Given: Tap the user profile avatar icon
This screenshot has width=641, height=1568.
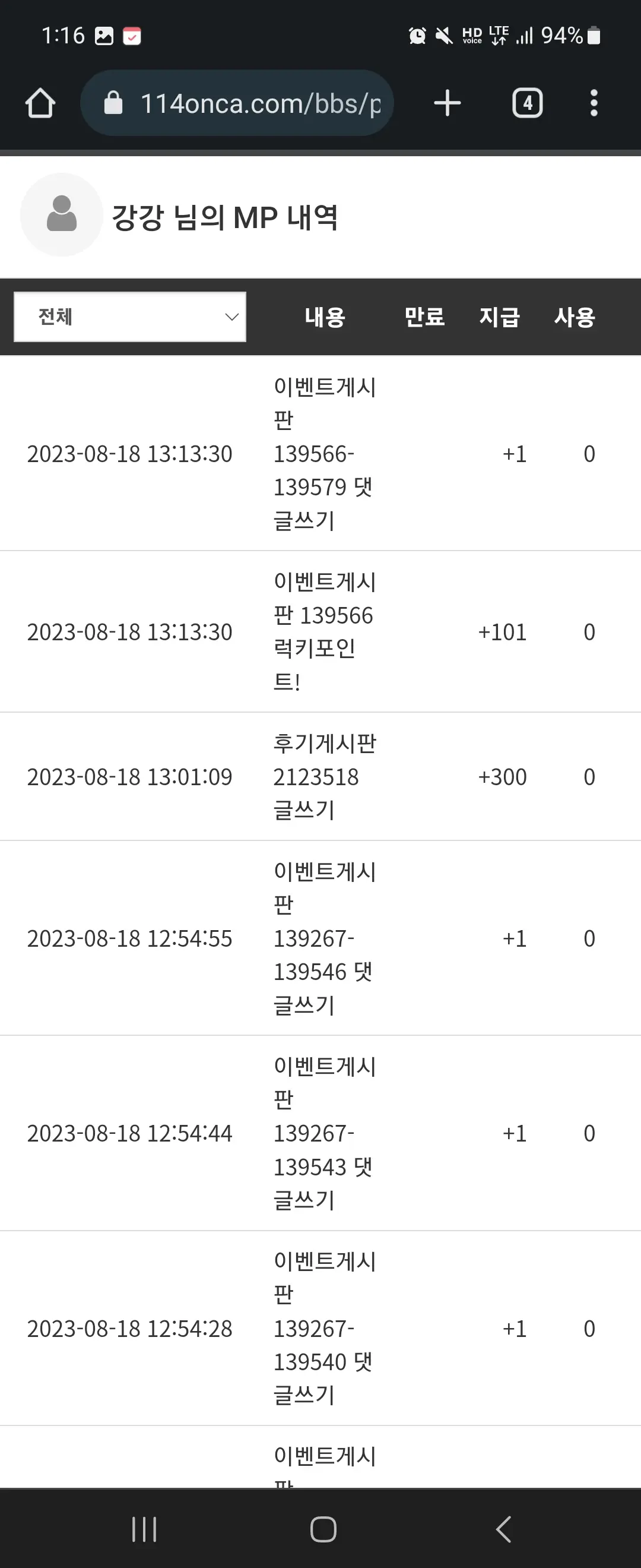Looking at the screenshot, I should tap(61, 215).
